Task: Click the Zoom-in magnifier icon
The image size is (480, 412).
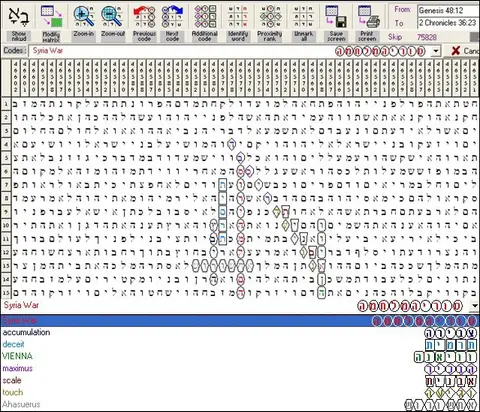Action: tap(84, 16)
